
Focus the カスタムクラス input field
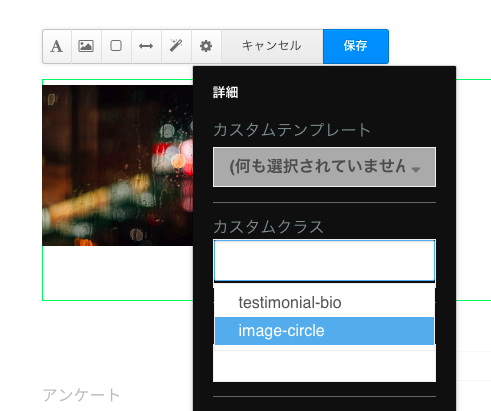(324, 261)
